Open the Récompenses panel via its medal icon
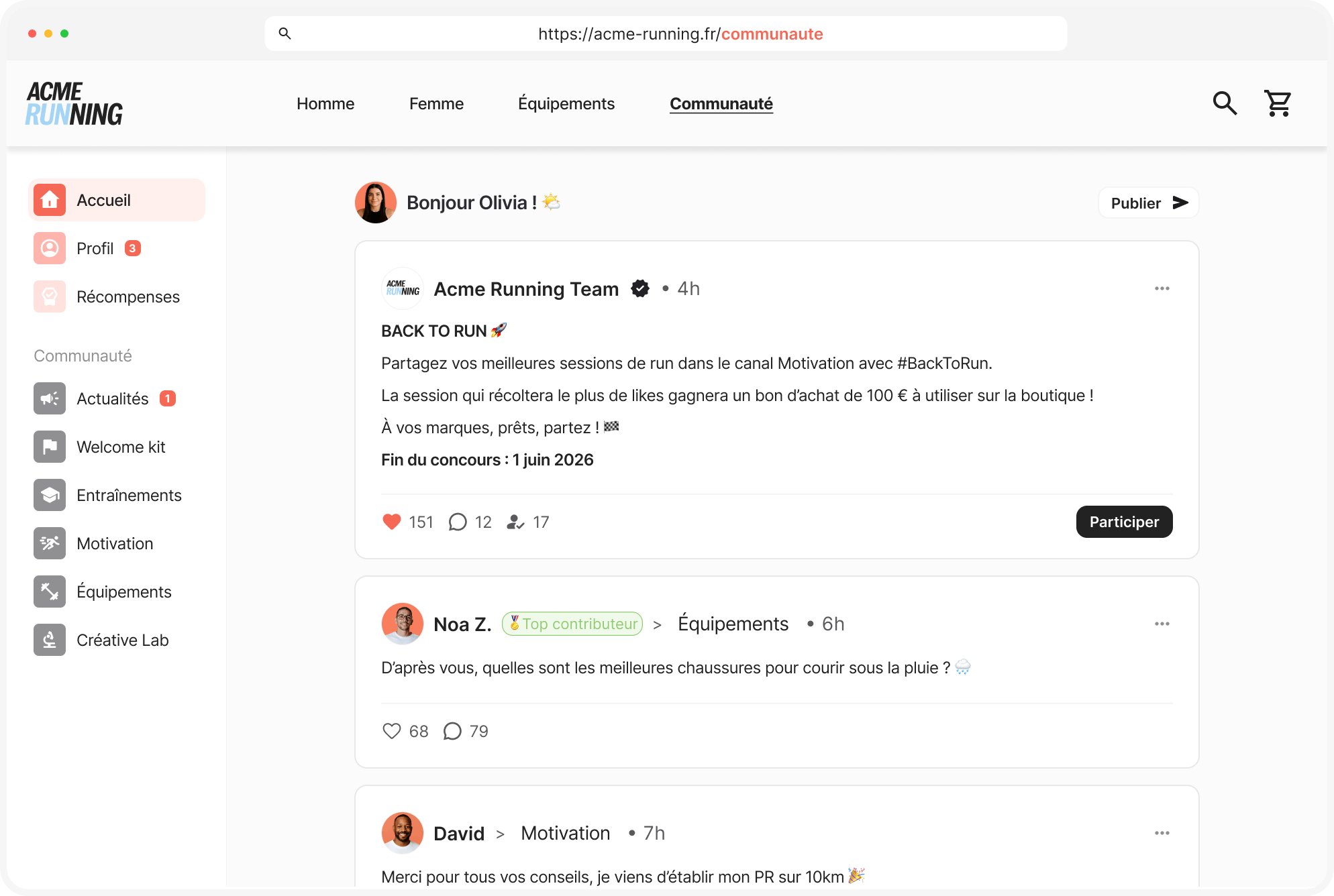1334x896 pixels. (x=50, y=296)
